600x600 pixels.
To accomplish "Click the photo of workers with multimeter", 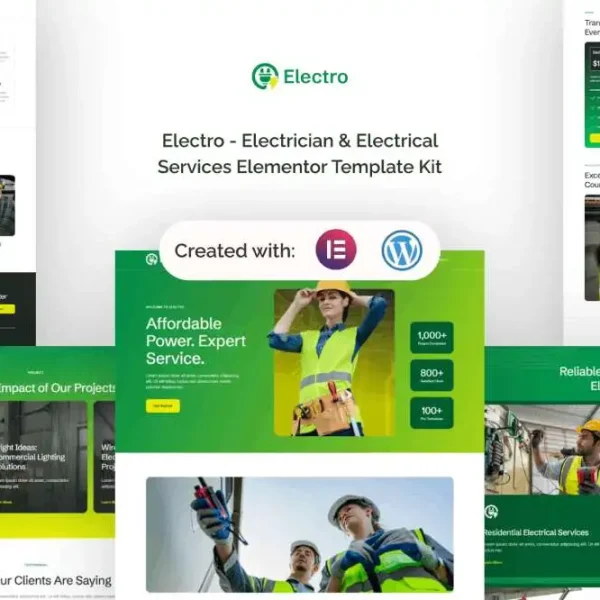I will (300, 535).
